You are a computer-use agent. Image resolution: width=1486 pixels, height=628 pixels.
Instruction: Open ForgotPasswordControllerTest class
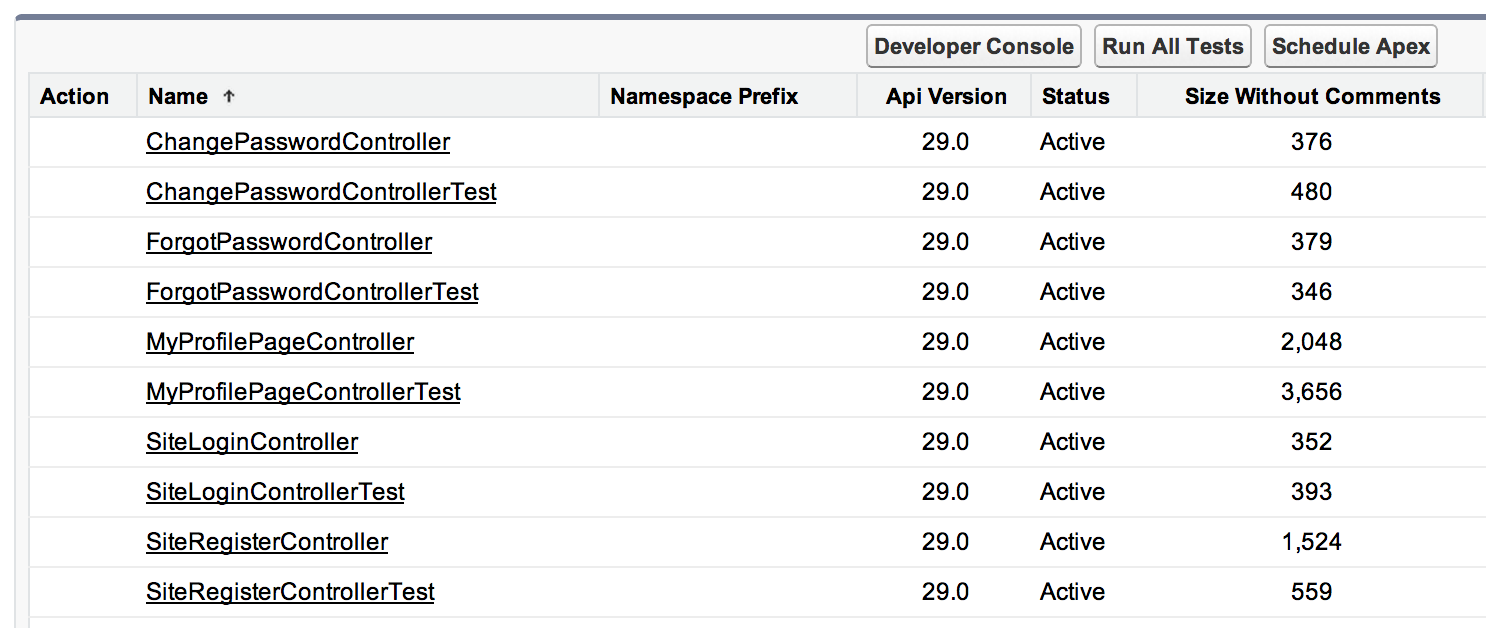click(312, 292)
